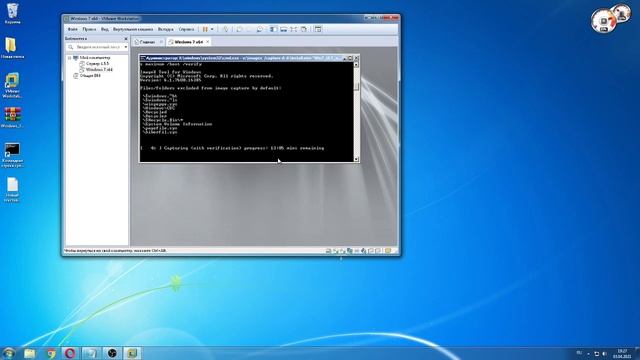The width and height of the screenshot is (640, 360).
Task: Toggle the library panel view toolbar icon
Action: [273, 29]
